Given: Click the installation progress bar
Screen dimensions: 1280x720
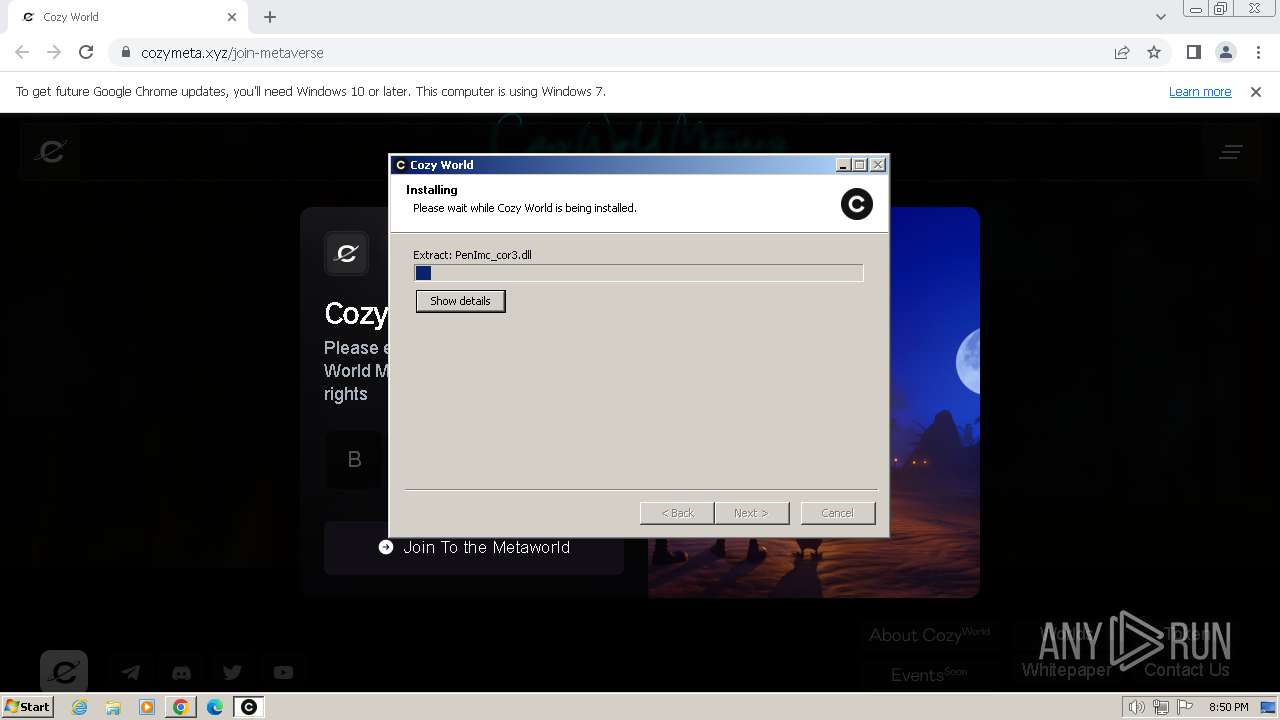Looking at the screenshot, I should tap(638, 273).
